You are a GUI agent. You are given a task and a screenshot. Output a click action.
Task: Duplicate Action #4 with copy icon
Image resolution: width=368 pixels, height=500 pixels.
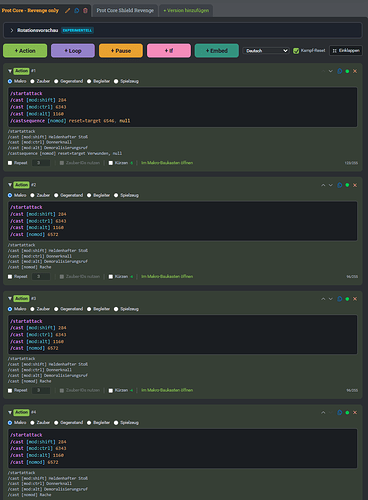340,412
